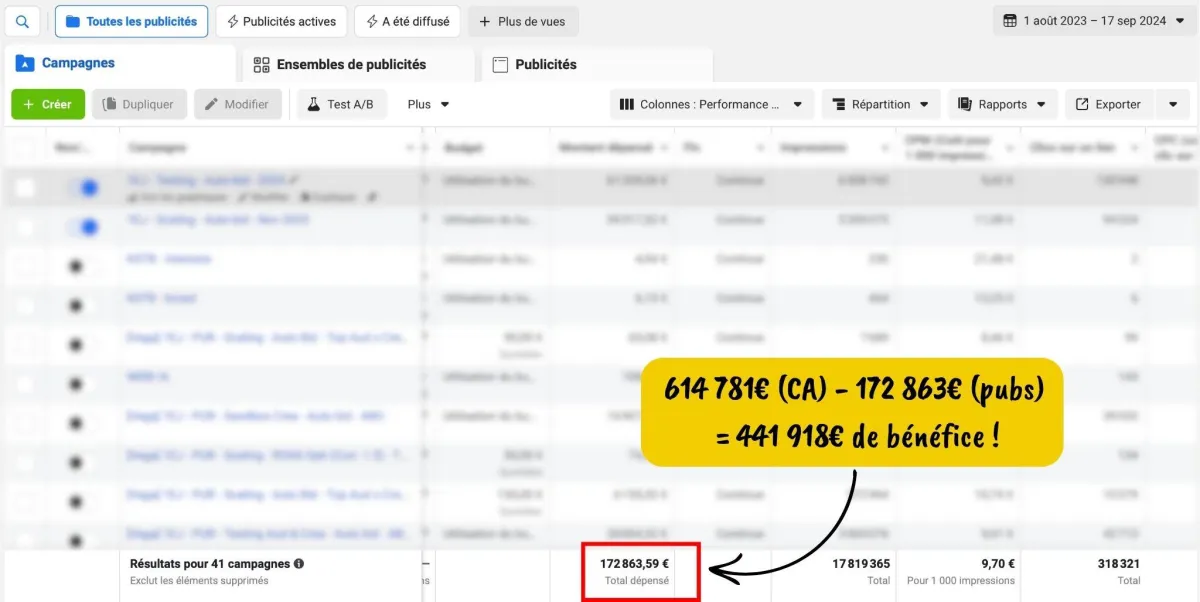This screenshot has height=602, width=1200.
Task: Open the Répartition dropdown
Action: pyautogui.click(x=881, y=104)
